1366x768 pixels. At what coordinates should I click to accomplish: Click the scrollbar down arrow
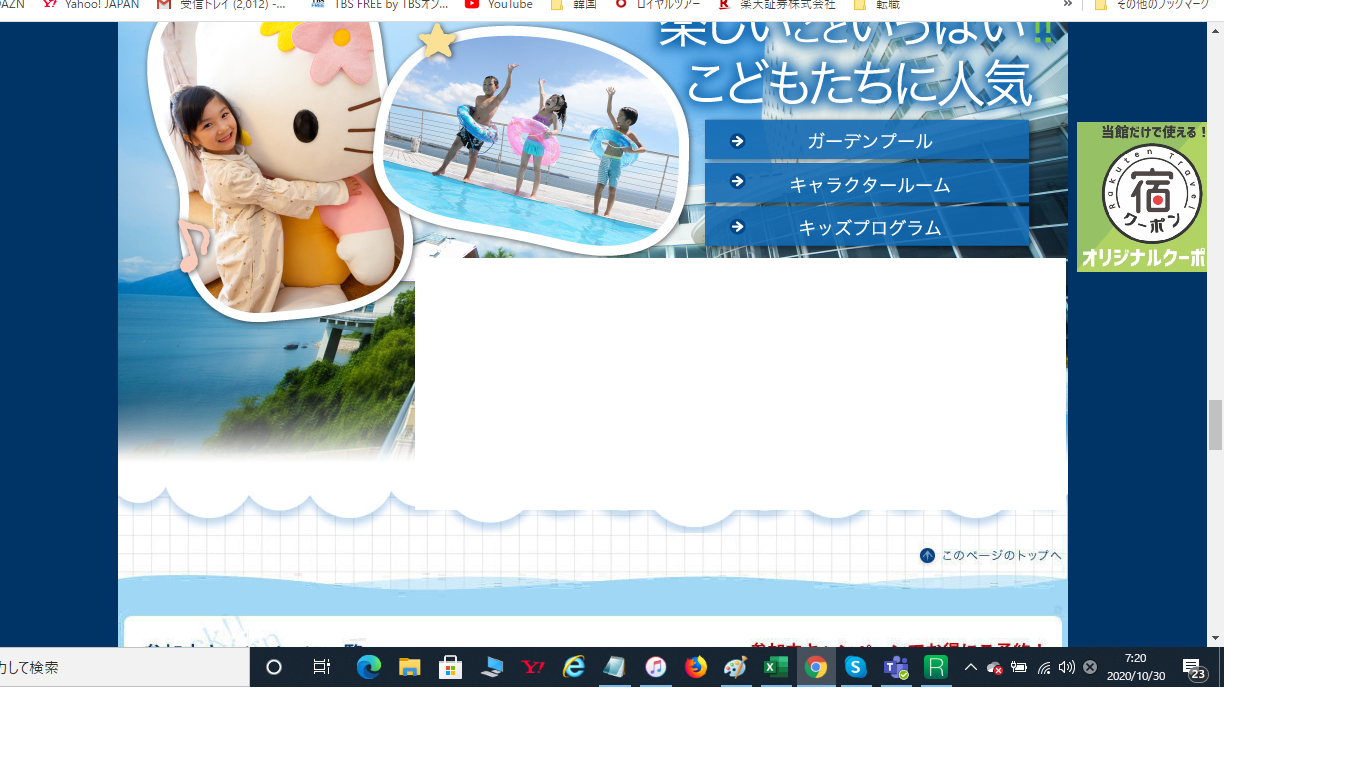click(x=1215, y=638)
